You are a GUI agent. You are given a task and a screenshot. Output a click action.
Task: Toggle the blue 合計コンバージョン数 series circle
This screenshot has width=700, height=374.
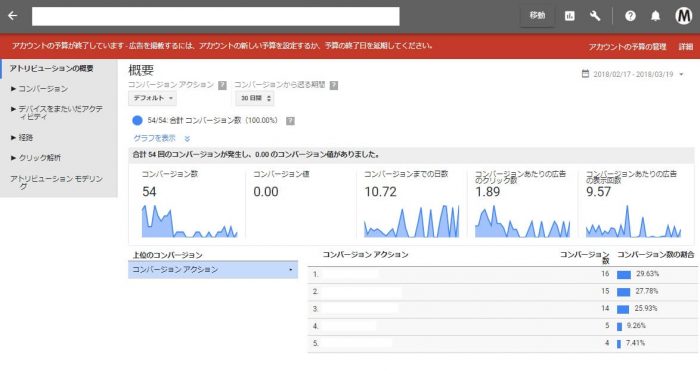(138, 121)
